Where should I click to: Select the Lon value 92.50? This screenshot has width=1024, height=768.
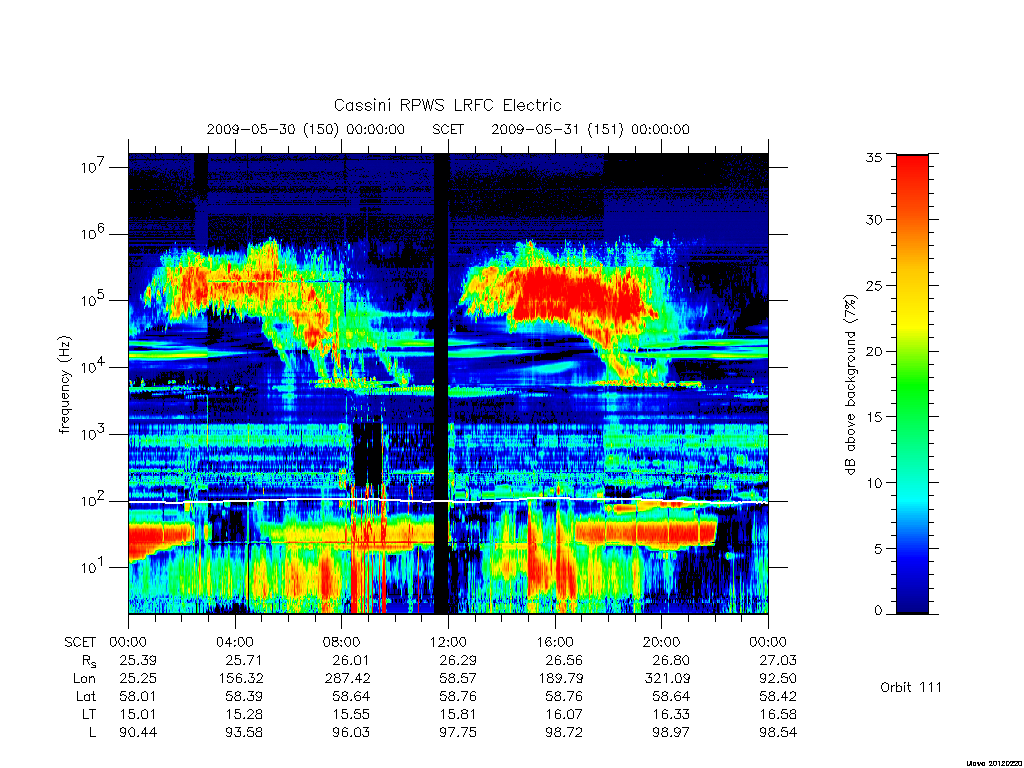[777, 679]
